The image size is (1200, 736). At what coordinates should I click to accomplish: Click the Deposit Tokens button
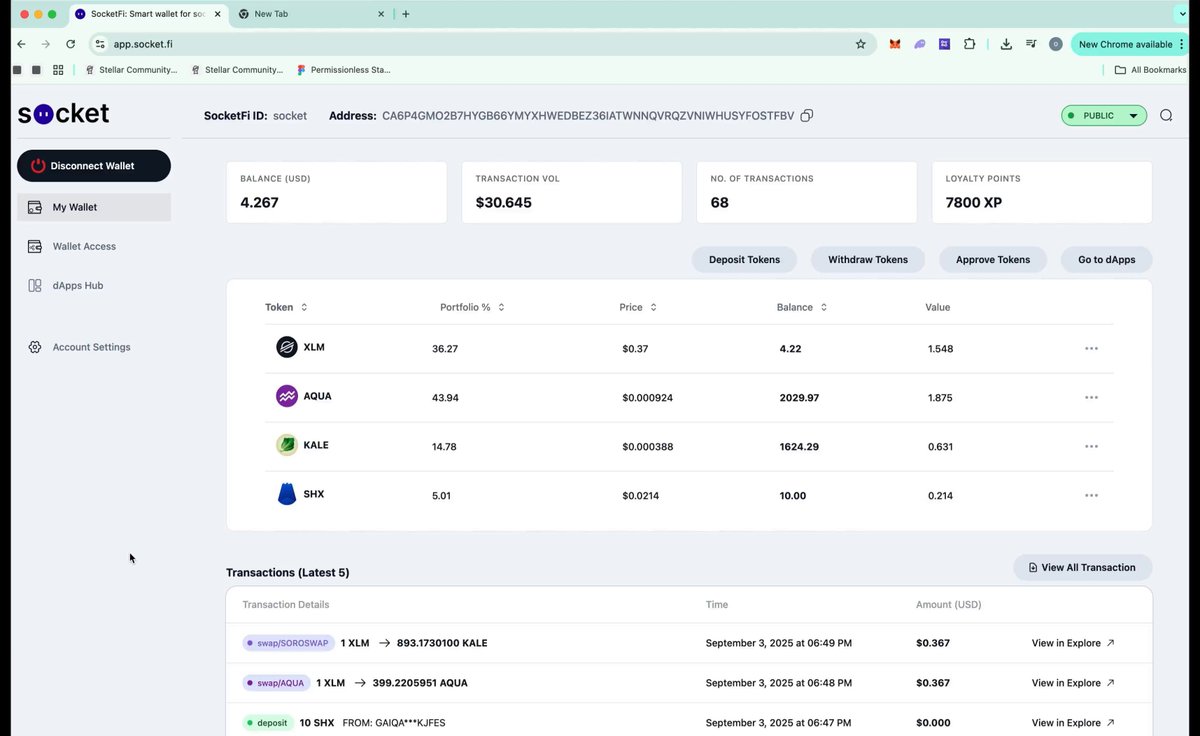tap(744, 259)
